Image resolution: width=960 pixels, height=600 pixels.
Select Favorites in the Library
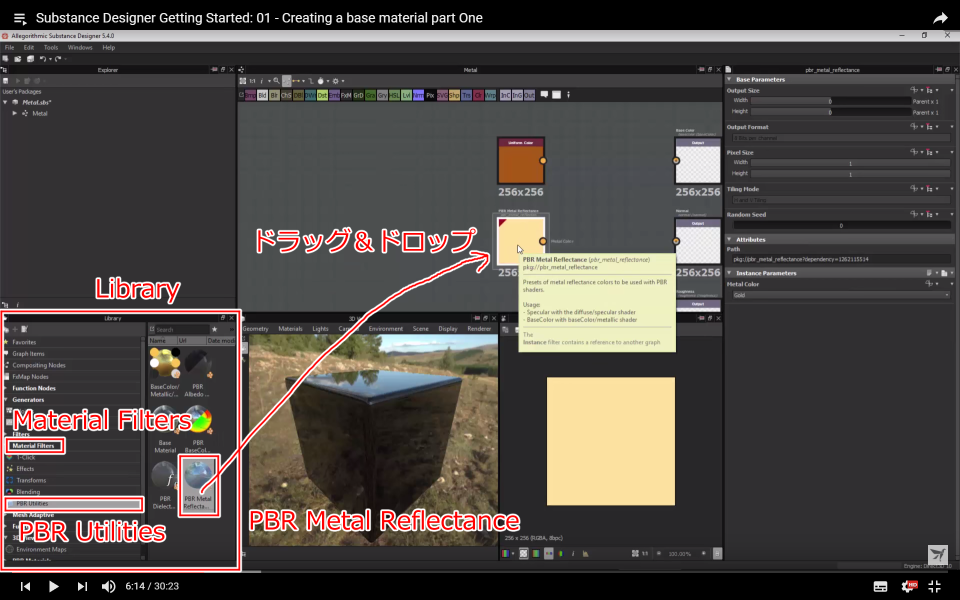click(24, 342)
